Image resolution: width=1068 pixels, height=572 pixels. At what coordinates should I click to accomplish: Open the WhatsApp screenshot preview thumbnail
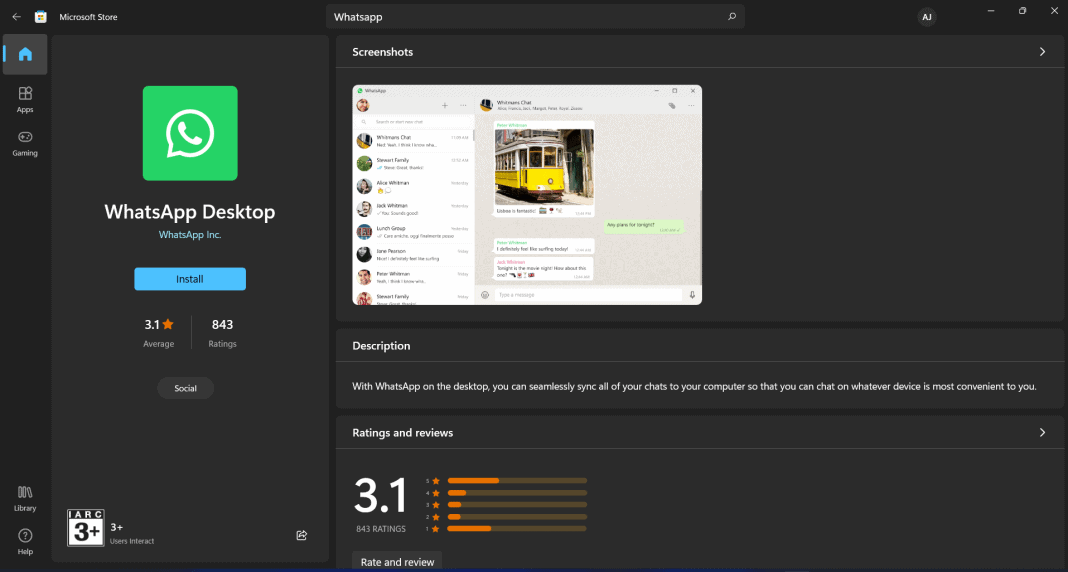[527, 195]
